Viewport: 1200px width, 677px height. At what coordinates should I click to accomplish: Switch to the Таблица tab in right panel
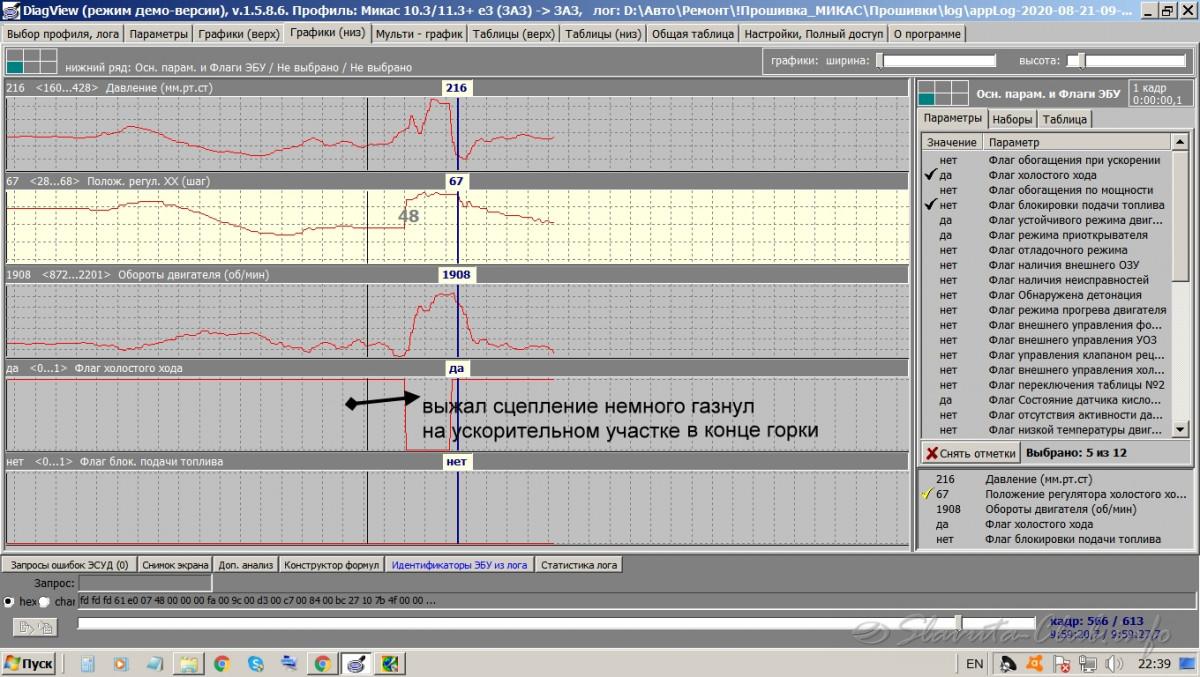click(1064, 119)
